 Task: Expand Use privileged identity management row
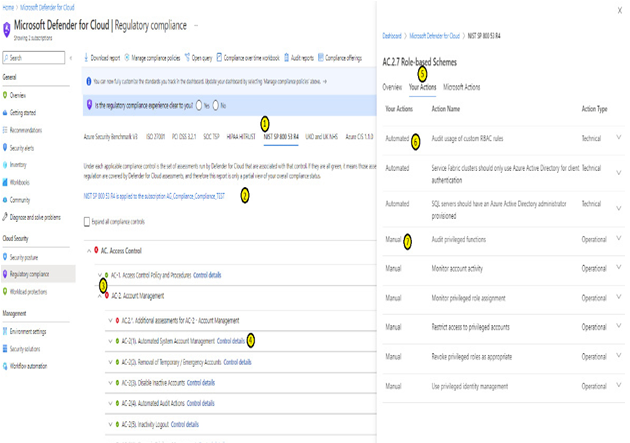619,385
